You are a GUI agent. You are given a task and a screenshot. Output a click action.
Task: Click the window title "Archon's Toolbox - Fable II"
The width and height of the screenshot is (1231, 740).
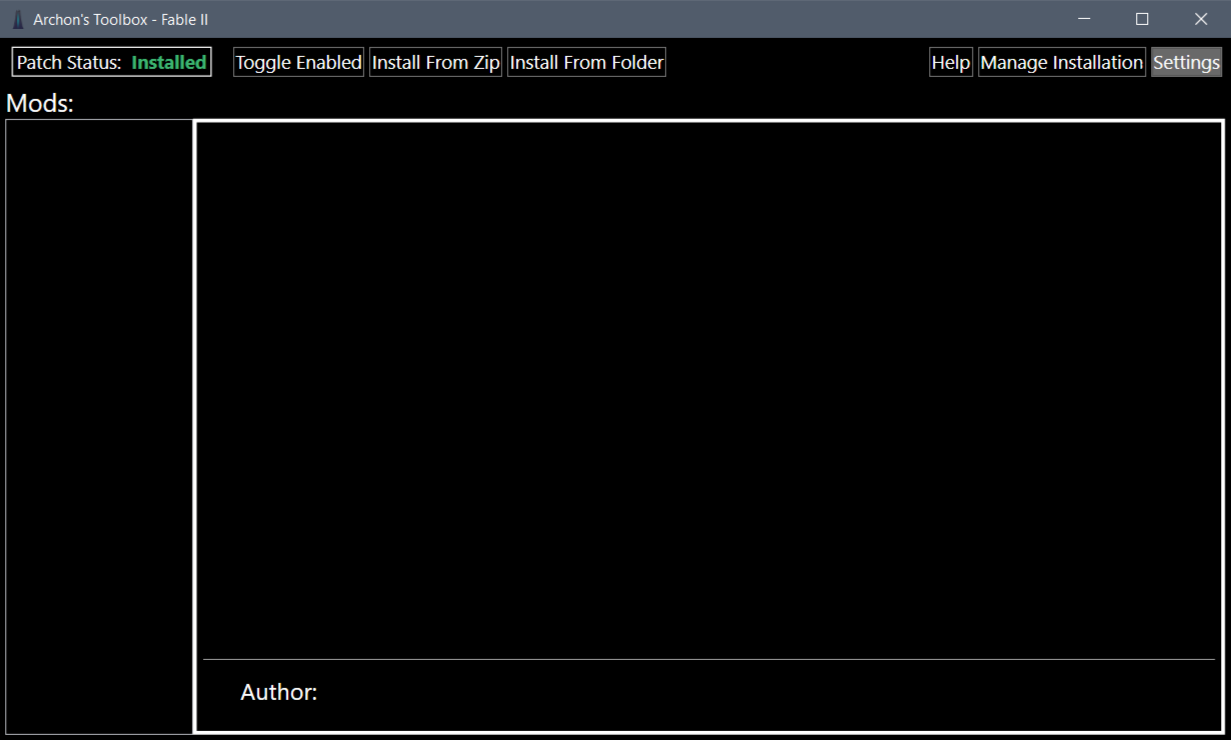[x=120, y=19]
